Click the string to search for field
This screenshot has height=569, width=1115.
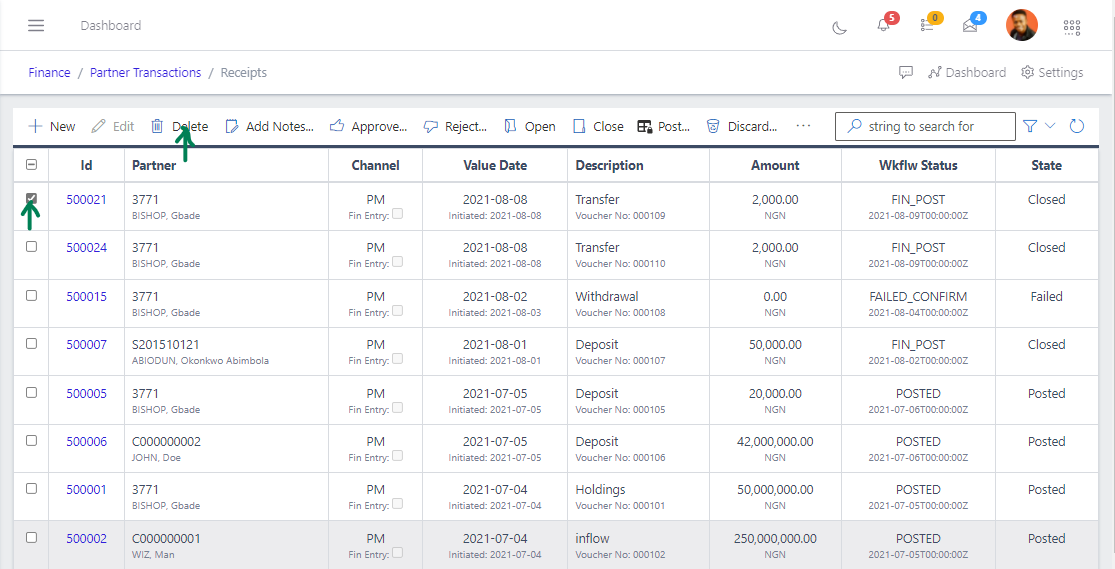point(925,126)
